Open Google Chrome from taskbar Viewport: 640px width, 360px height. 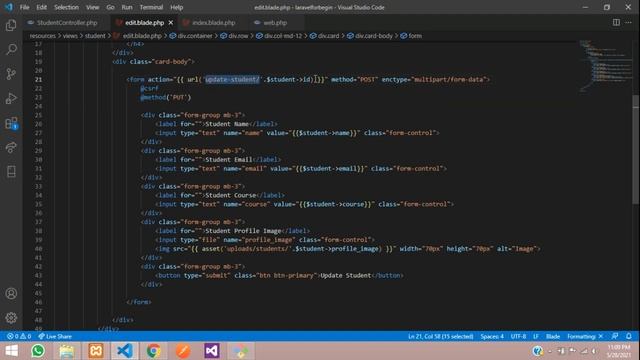click(x=153, y=351)
